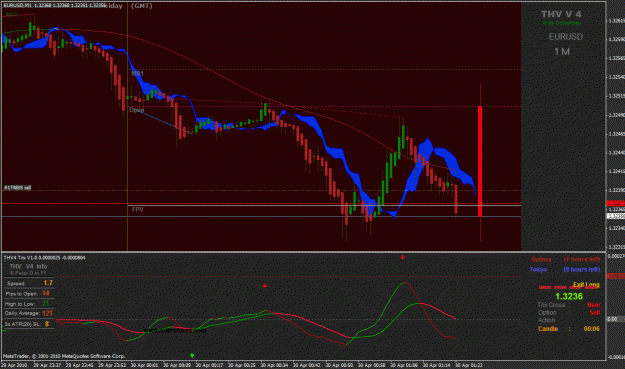Click the 1.32315 price axis label

(617, 247)
